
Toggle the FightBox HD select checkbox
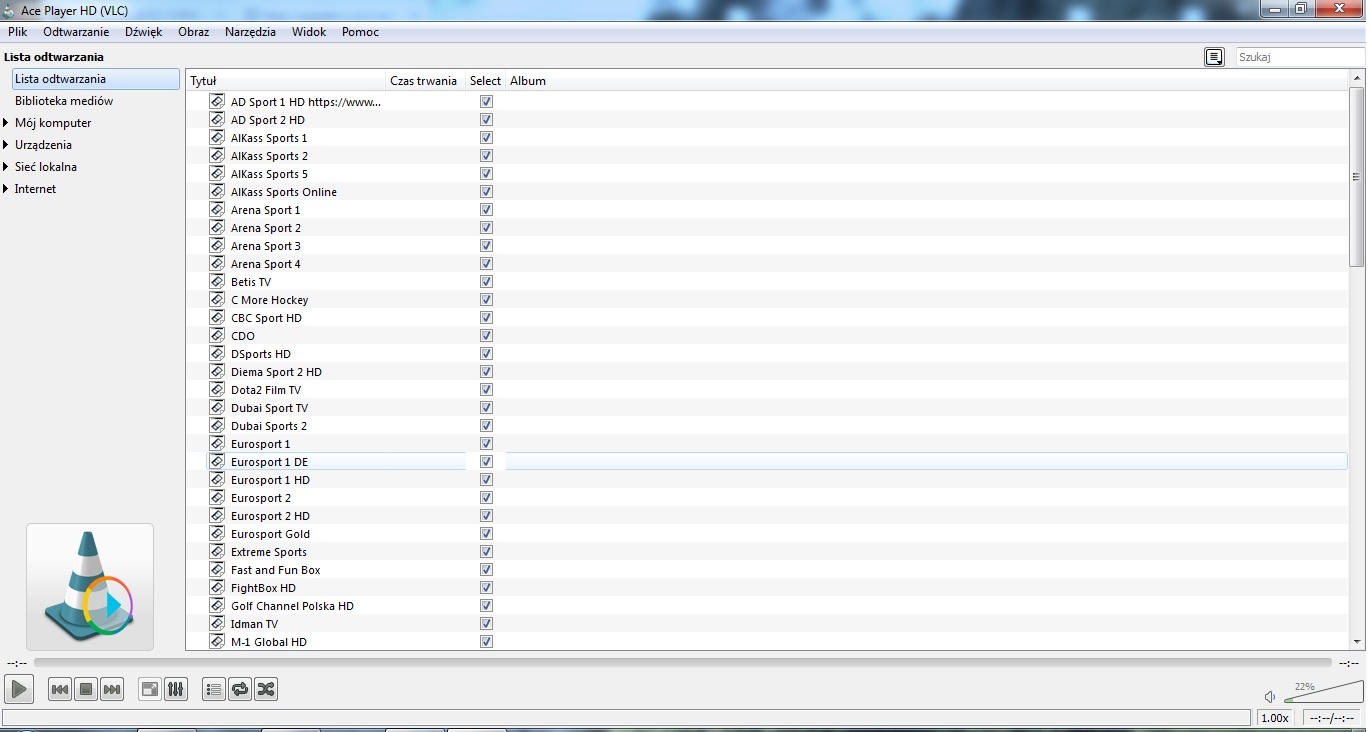(486, 588)
